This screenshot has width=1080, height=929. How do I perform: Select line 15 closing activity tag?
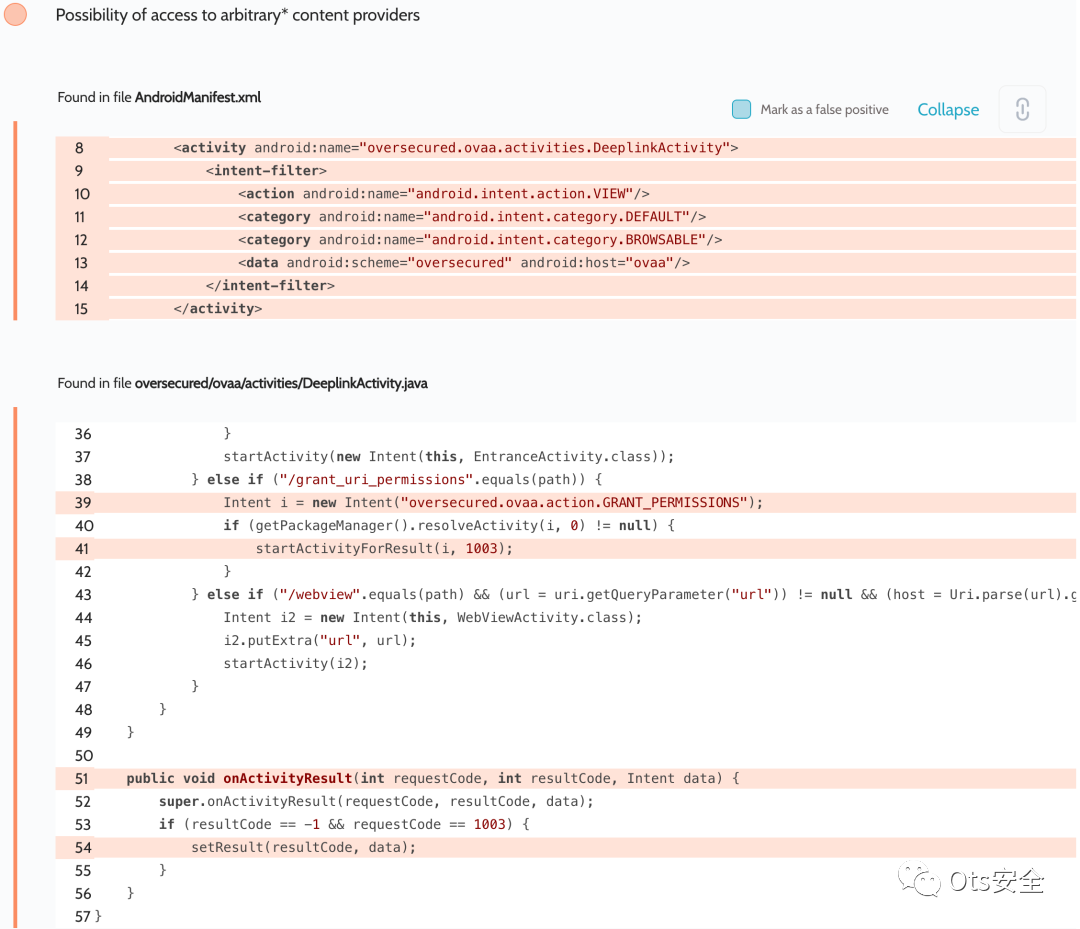565,309
